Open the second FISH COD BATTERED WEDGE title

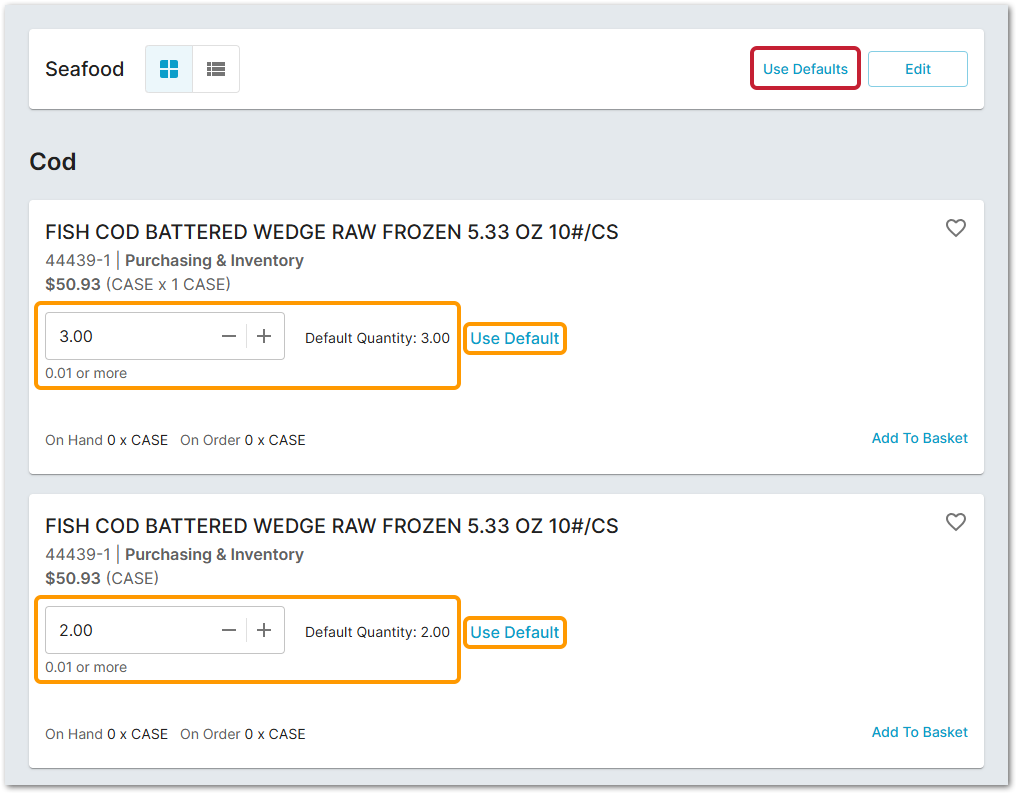pyautogui.click(x=331, y=526)
